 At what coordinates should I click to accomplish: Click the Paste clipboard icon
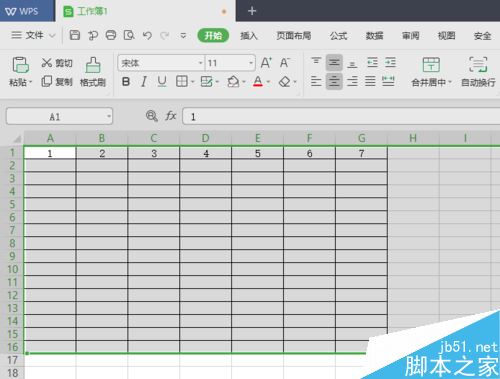pos(20,65)
